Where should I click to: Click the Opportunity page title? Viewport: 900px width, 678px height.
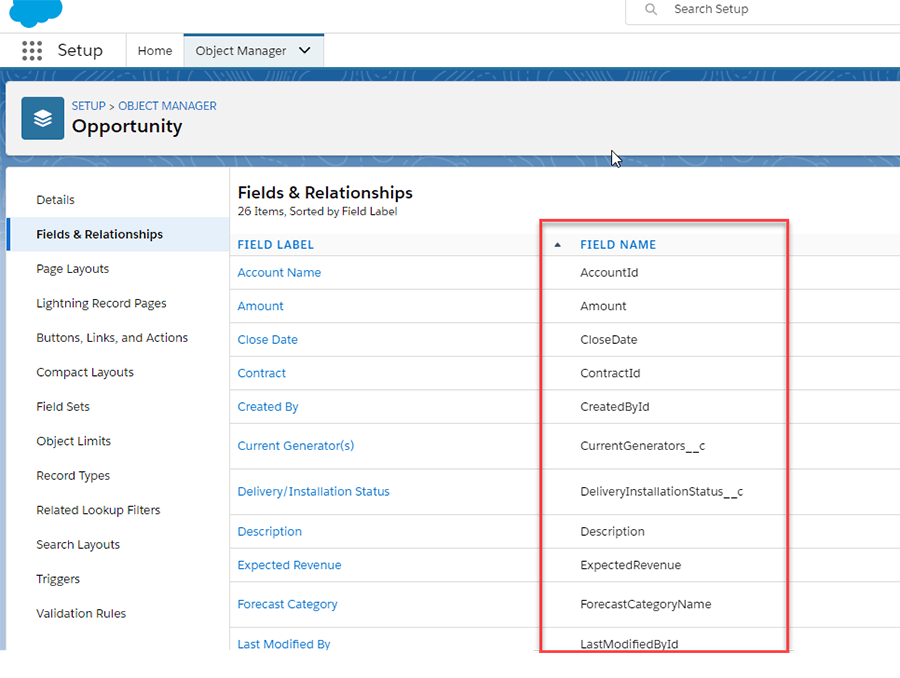127,126
